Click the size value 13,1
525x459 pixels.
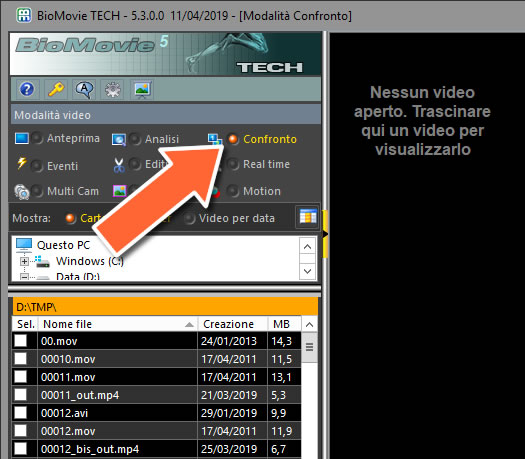[x=281, y=377]
